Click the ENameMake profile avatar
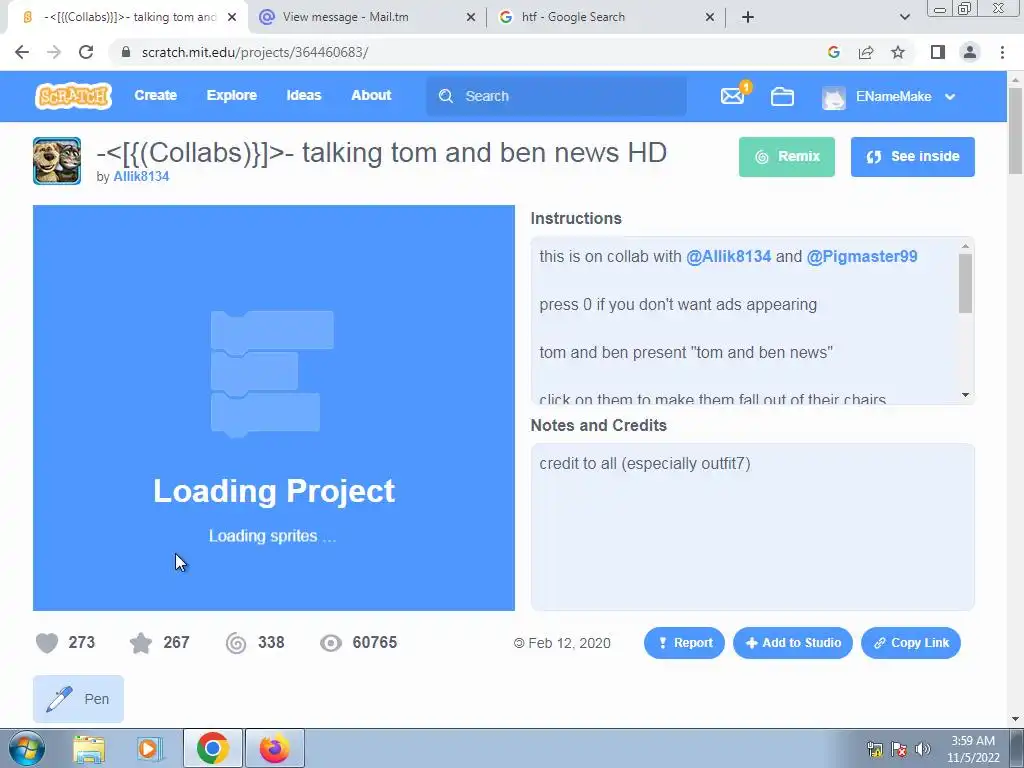This screenshot has height=768, width=1024. coord(834,97)
